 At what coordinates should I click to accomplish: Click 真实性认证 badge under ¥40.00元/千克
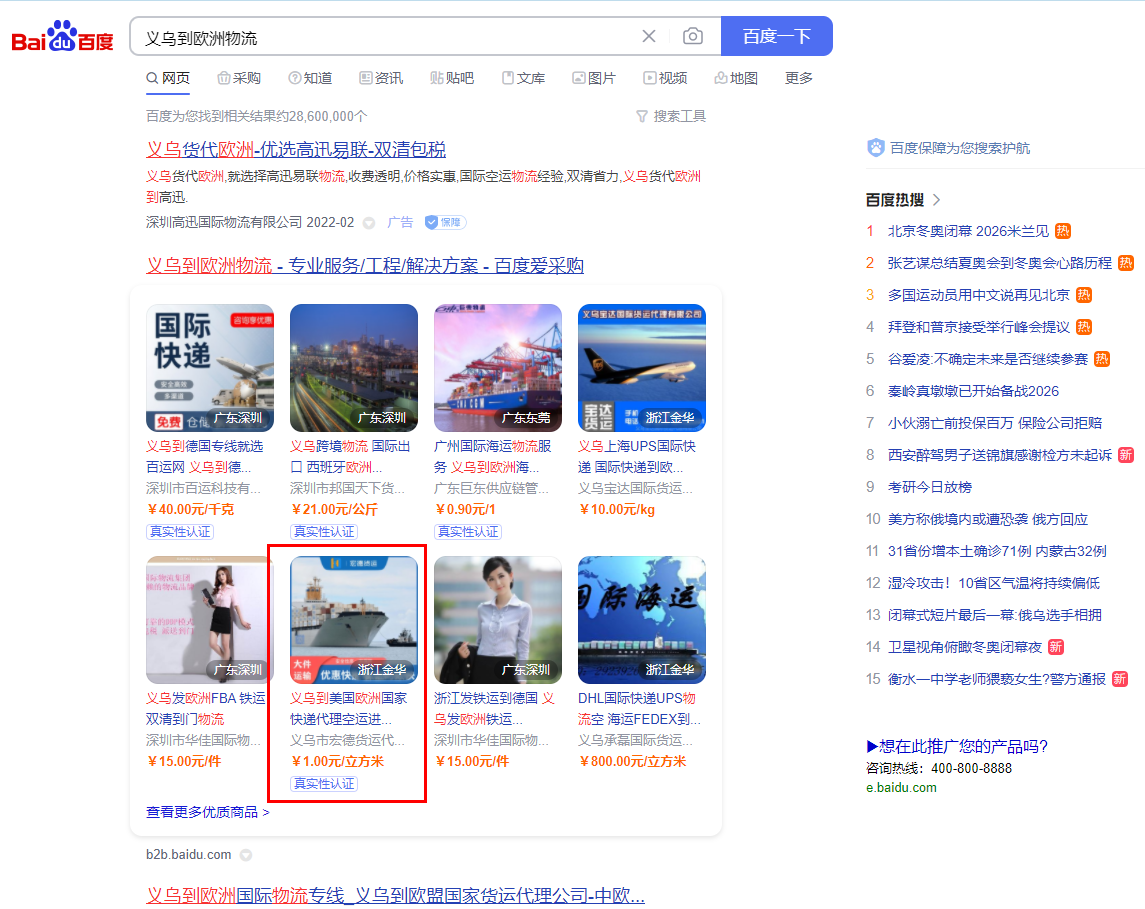click(x=180, y=532)
